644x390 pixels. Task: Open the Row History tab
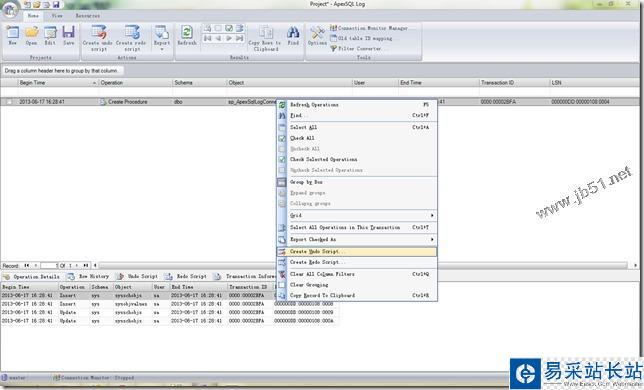point(89,277)
